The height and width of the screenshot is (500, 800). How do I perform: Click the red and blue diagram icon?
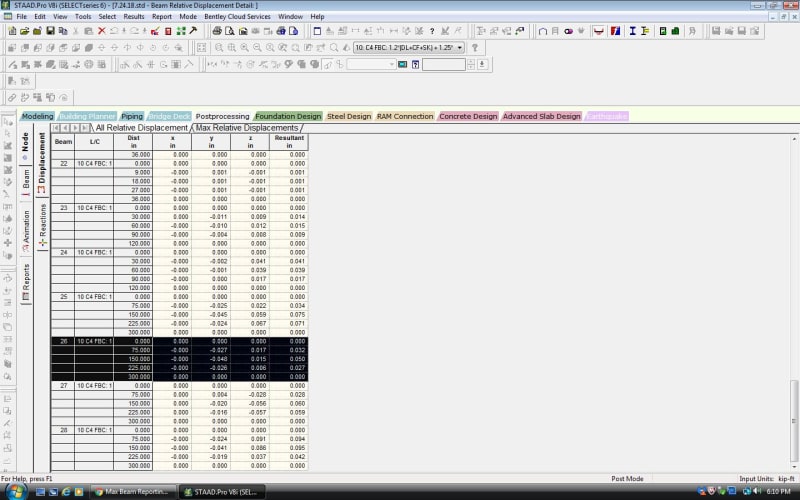pos(616,31)
